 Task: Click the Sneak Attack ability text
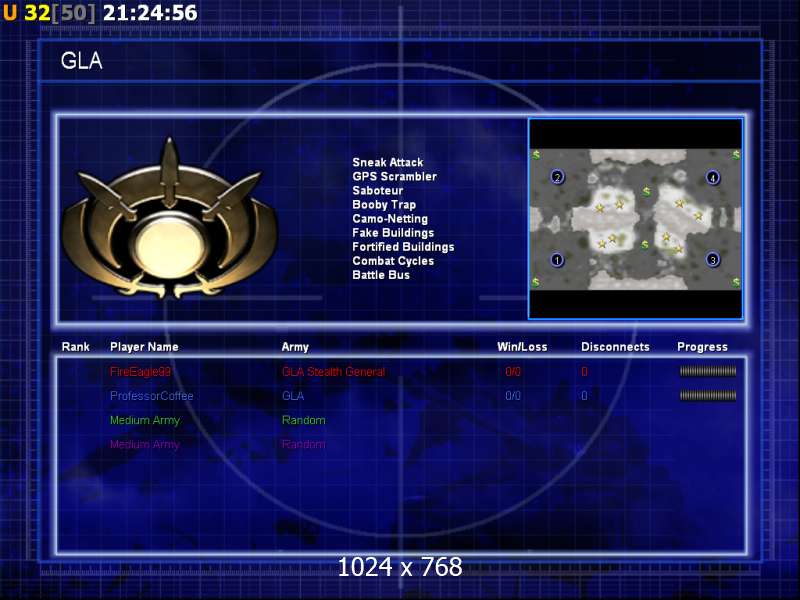click(388, 162)
